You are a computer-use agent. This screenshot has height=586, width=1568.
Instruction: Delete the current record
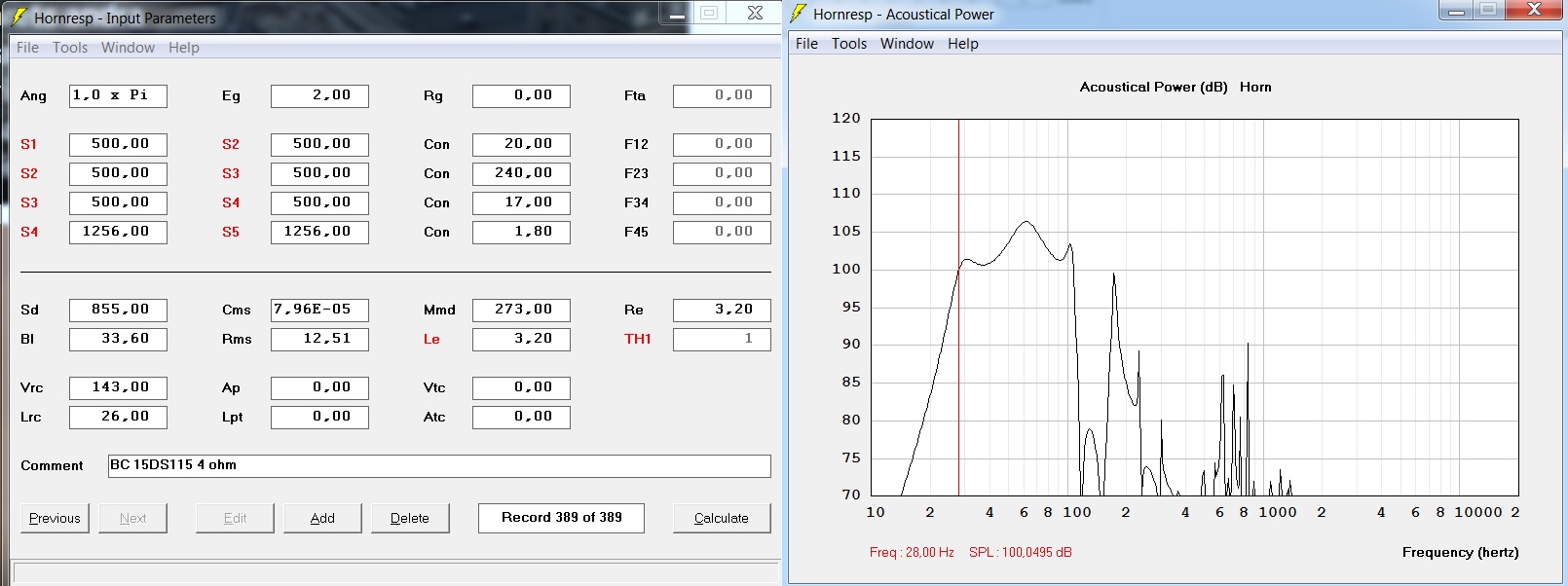pyautogui.click(x=410, y=518)
